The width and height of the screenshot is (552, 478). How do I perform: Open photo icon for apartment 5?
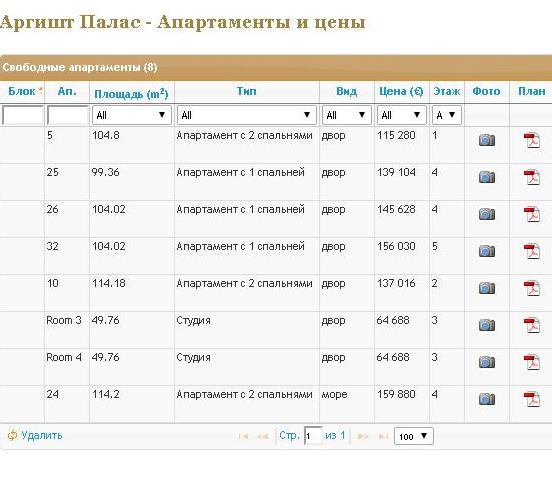click(x=487, y=140)
